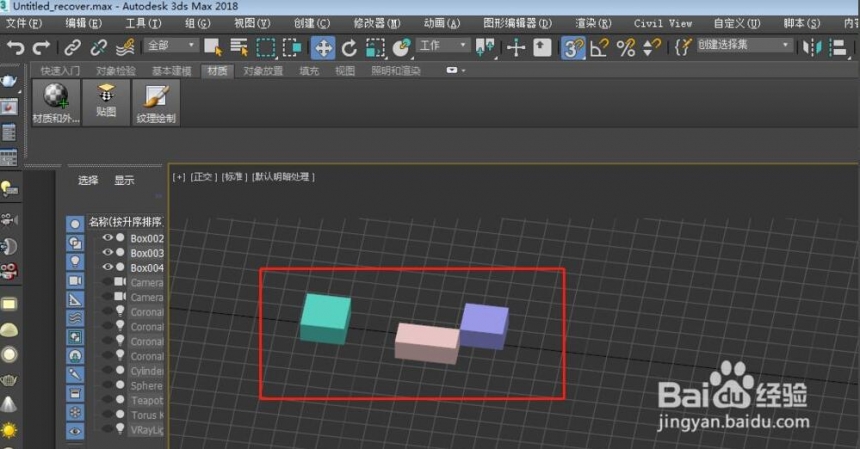Viewport: 860px width, 449px height.
Task: Activate the Select and Place tool
Action: pyautogui.click(x=402, y=48)
